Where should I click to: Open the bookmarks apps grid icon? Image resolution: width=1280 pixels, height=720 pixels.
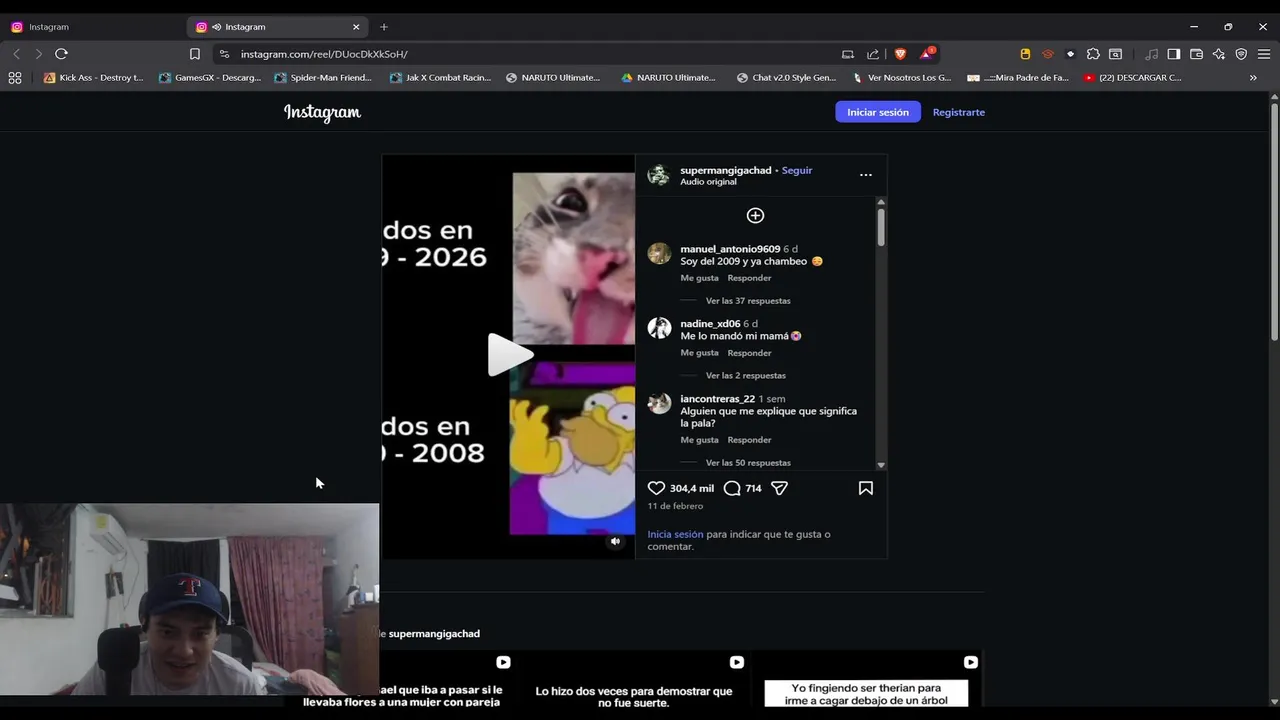tap(15, 77)
